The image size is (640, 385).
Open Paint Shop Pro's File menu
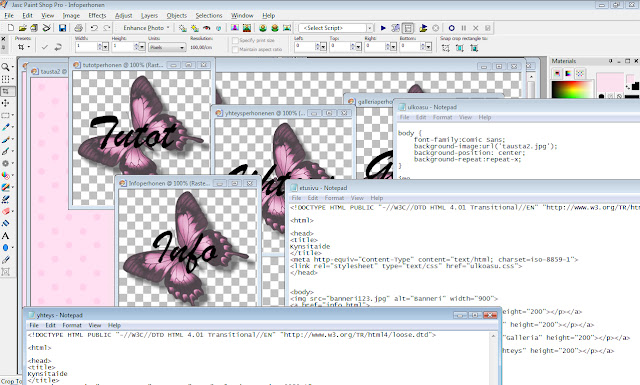pos(9,16)
